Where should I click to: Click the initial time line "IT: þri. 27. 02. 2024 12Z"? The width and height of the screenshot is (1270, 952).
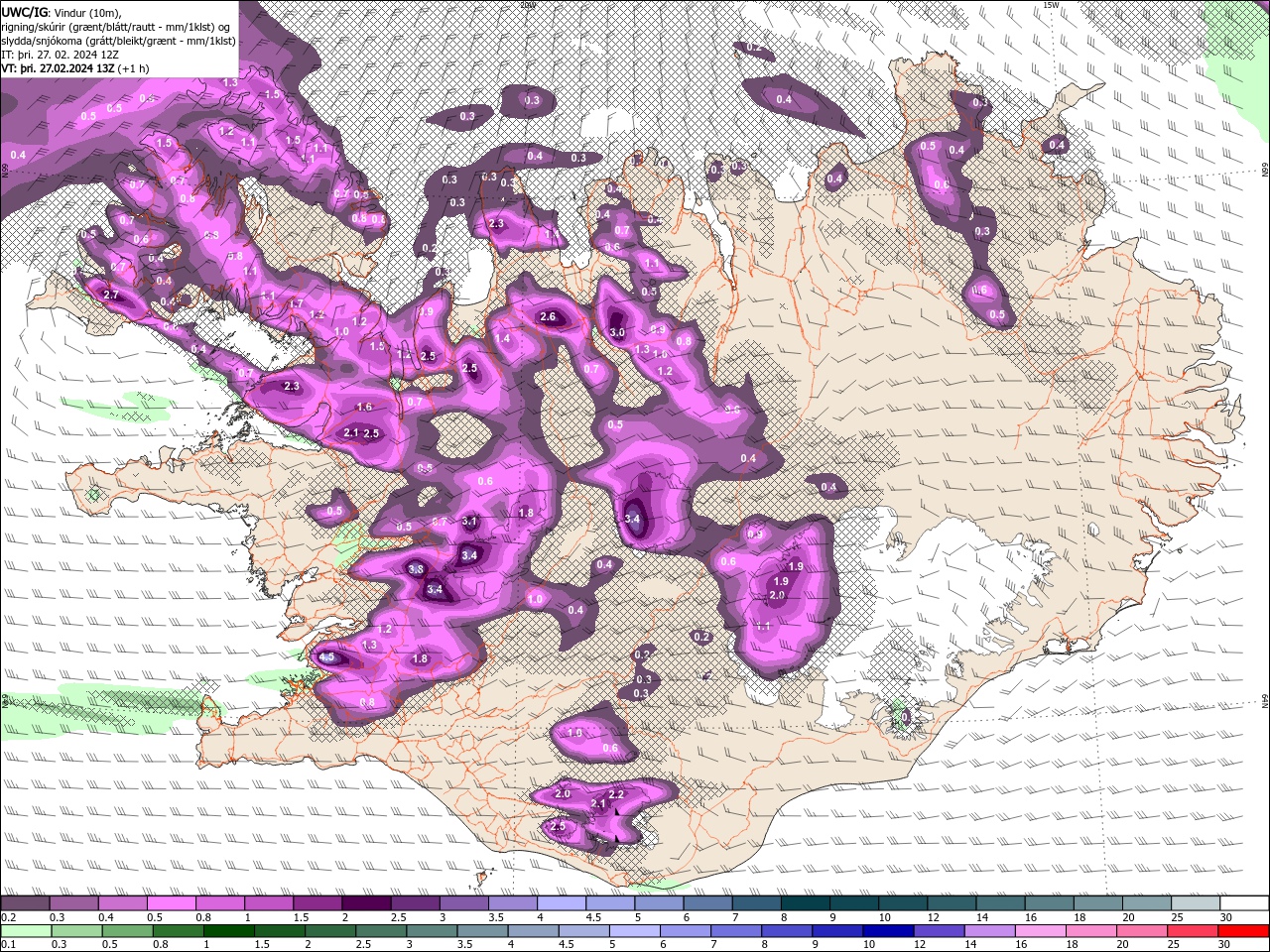click(60, 55)
